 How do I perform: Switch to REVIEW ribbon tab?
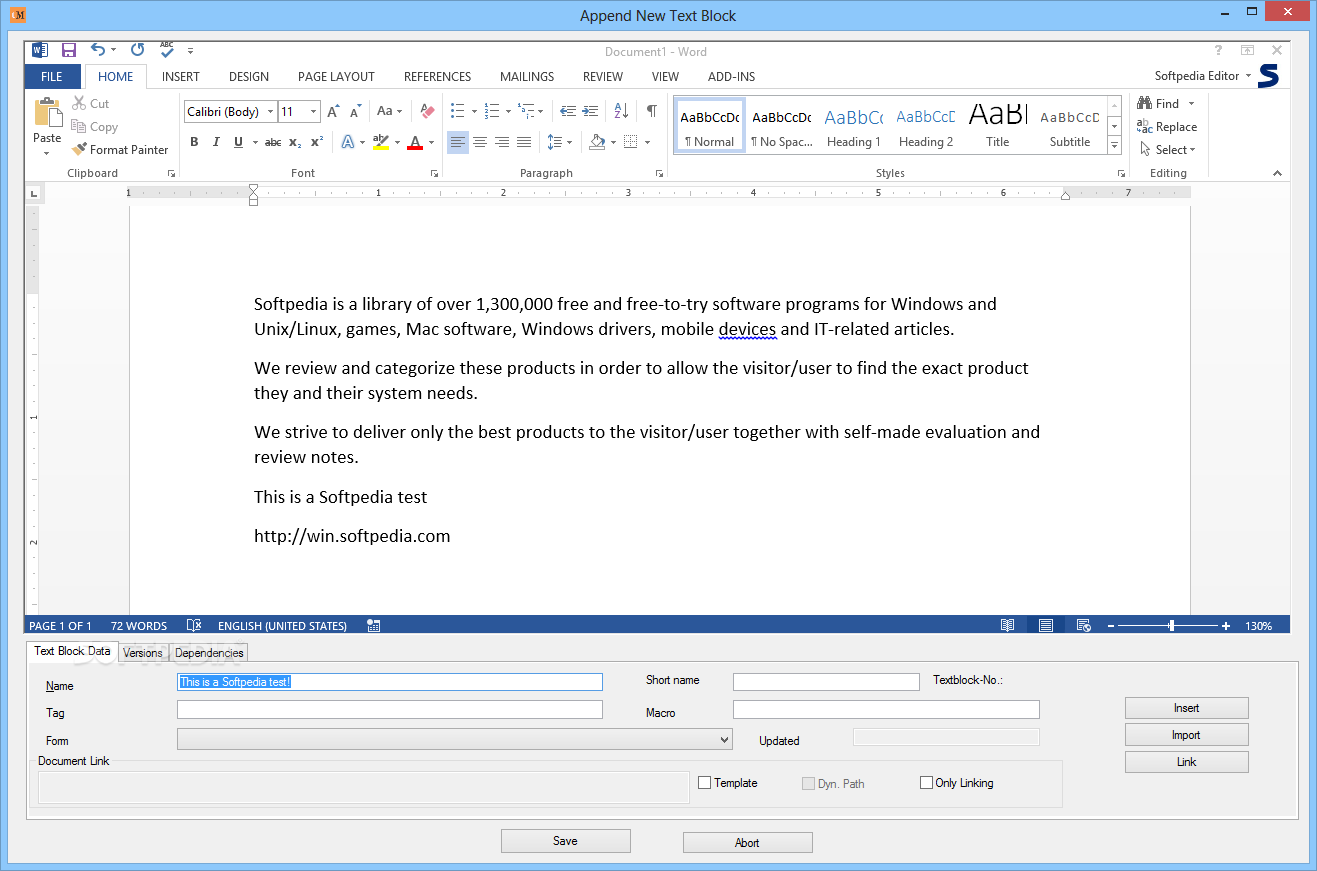(x=603, y=76)
